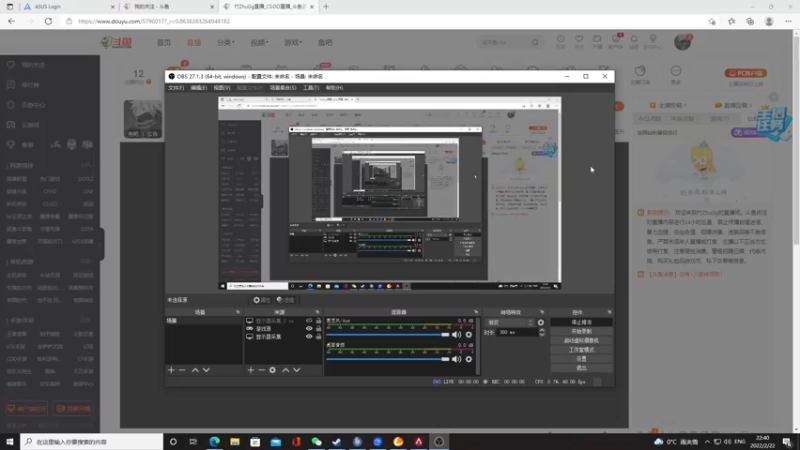
Task: Open the OBS 视图(V) View menu
Action: (x=221, y=88)
